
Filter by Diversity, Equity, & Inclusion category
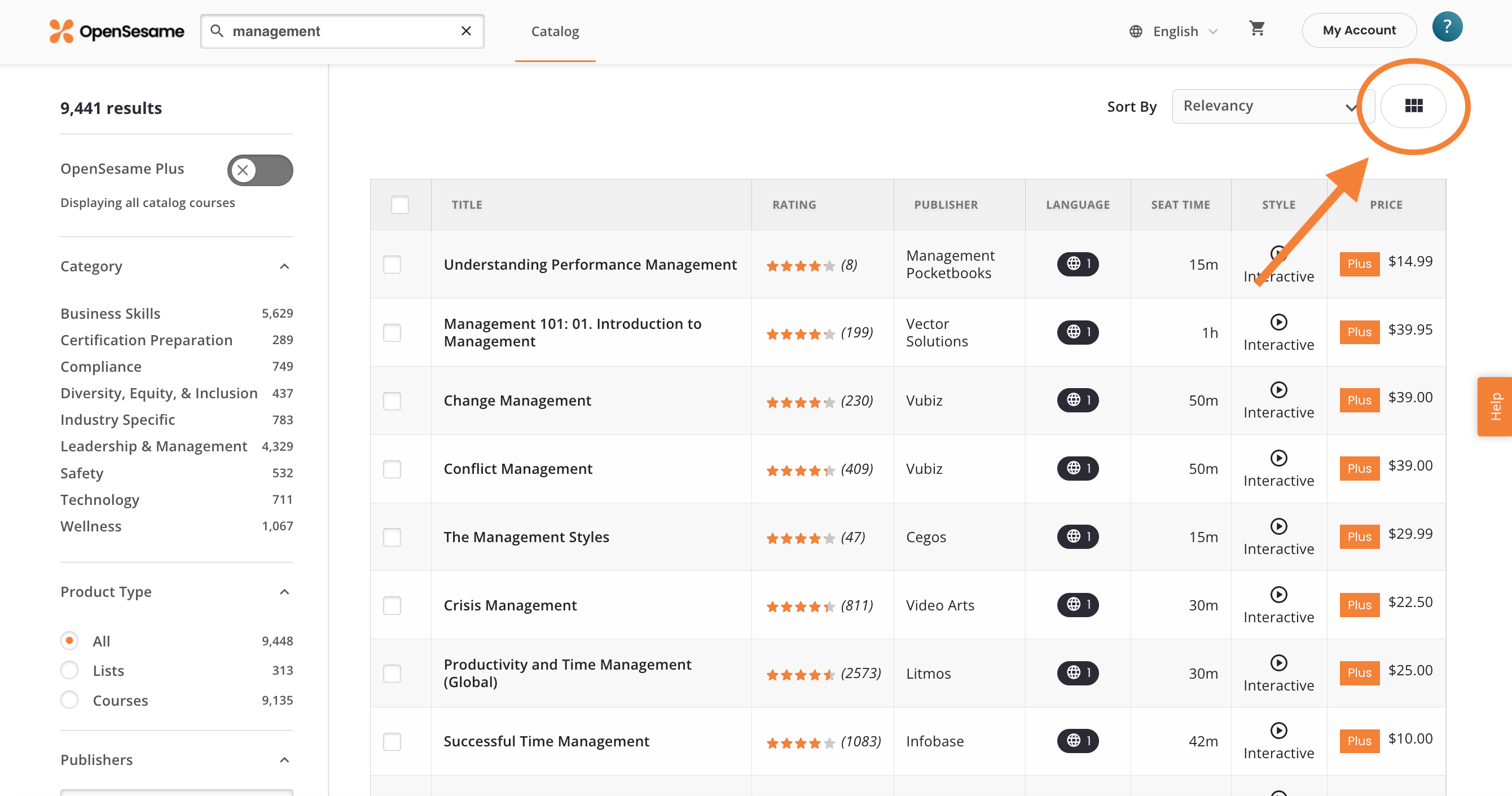159,393
